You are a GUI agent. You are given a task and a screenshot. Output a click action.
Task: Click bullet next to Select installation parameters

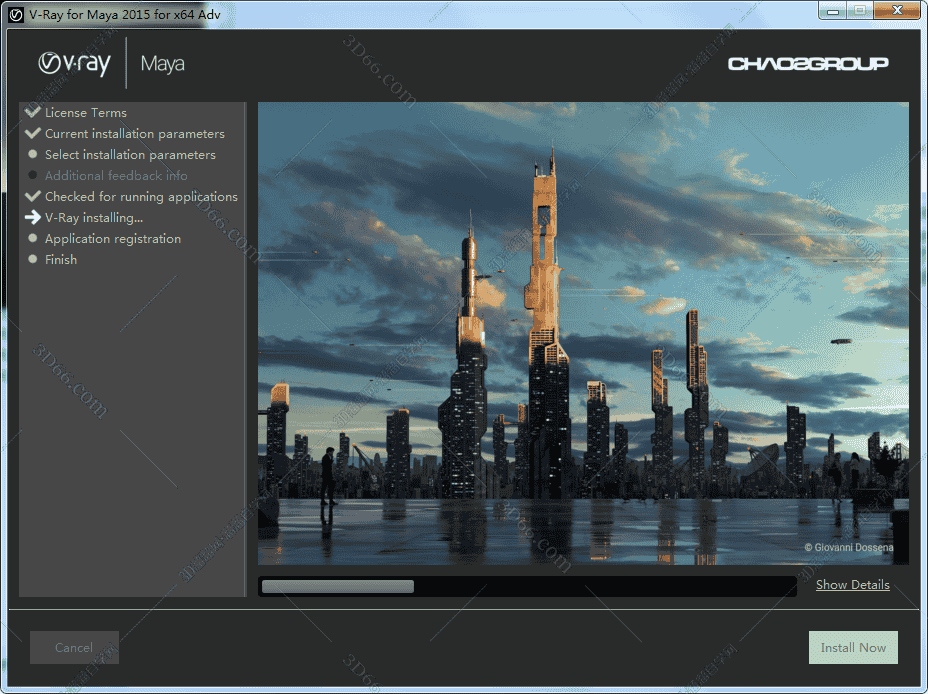tap(33, 155)
